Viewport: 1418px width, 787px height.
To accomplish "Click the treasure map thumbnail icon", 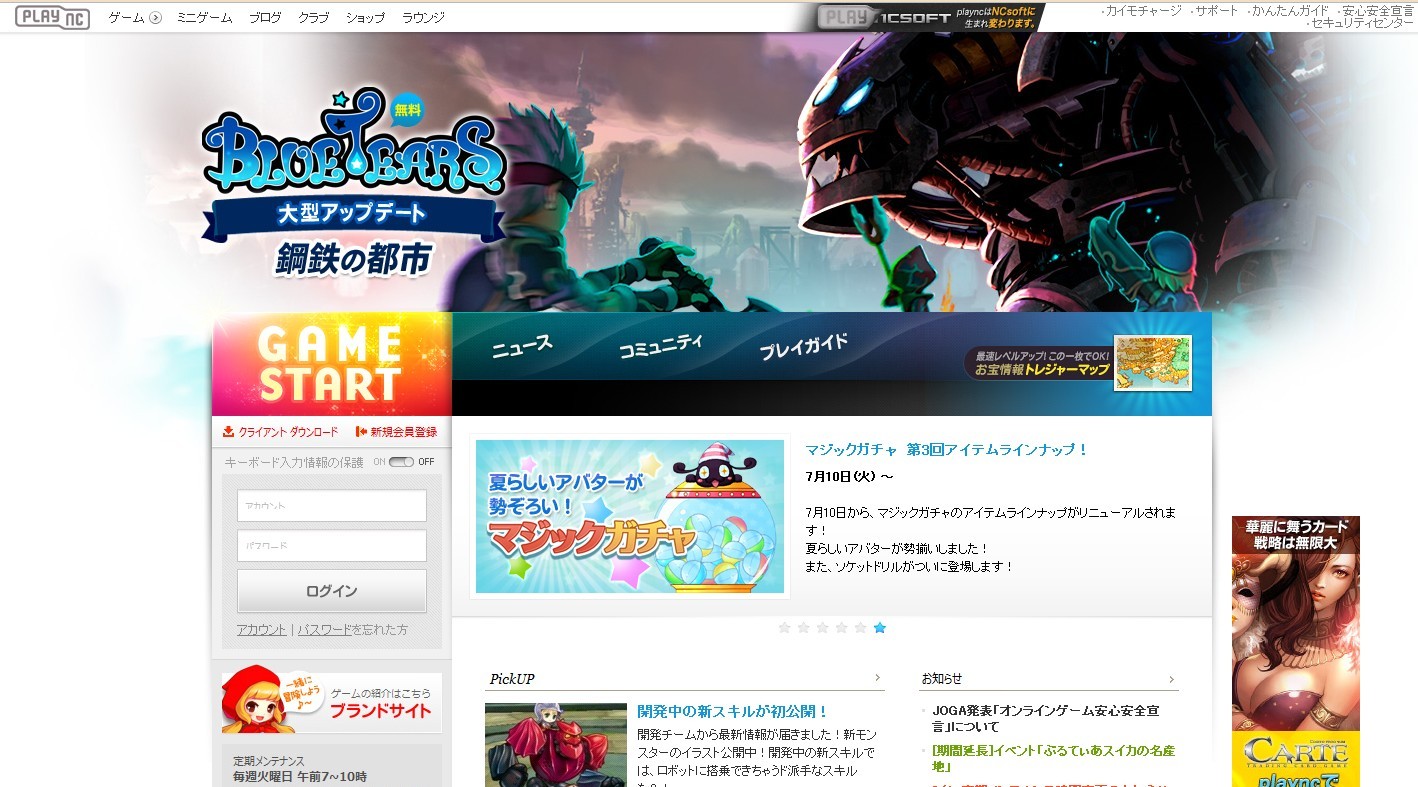I will tap(1153, 363).
